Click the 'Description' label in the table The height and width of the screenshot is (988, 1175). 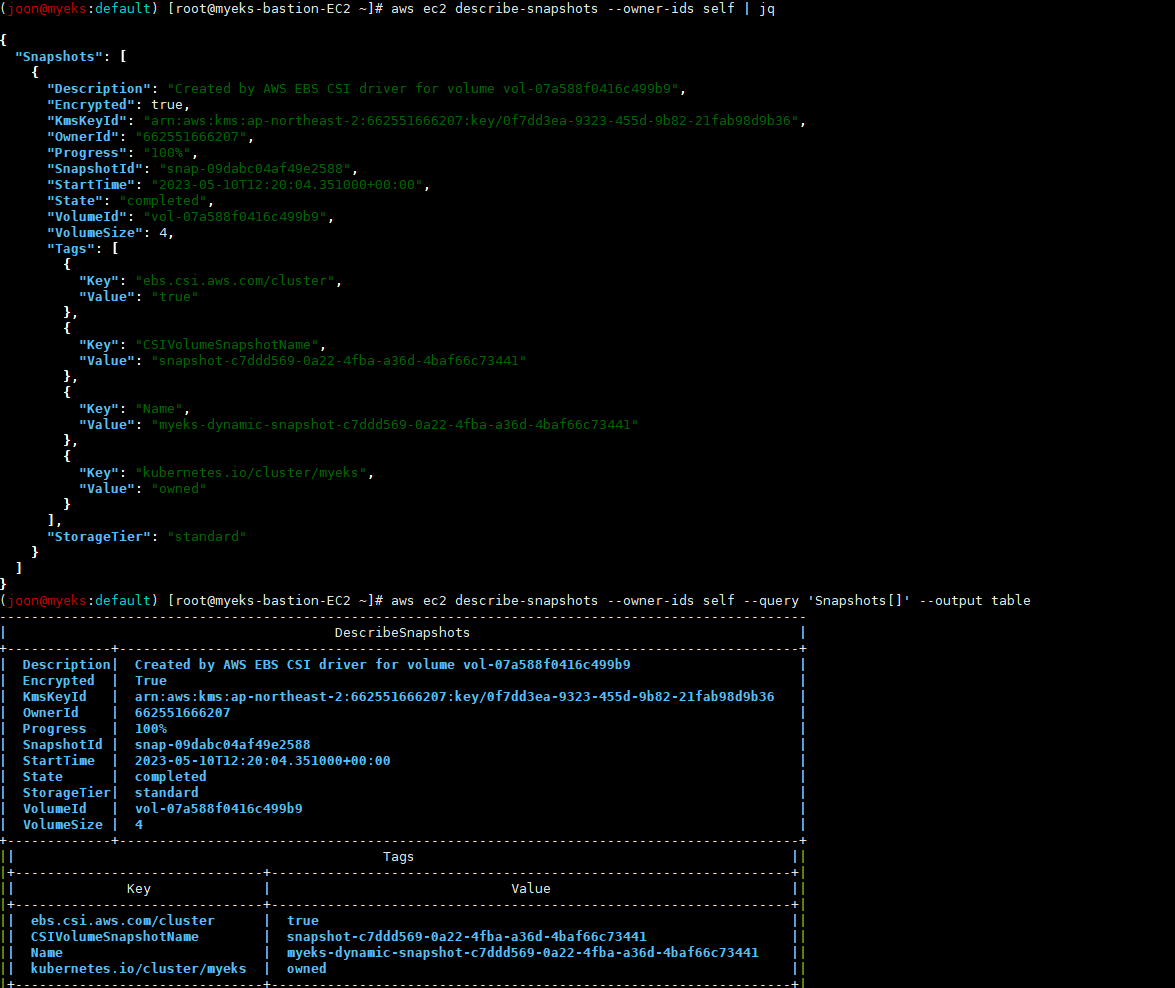(67, 665)
